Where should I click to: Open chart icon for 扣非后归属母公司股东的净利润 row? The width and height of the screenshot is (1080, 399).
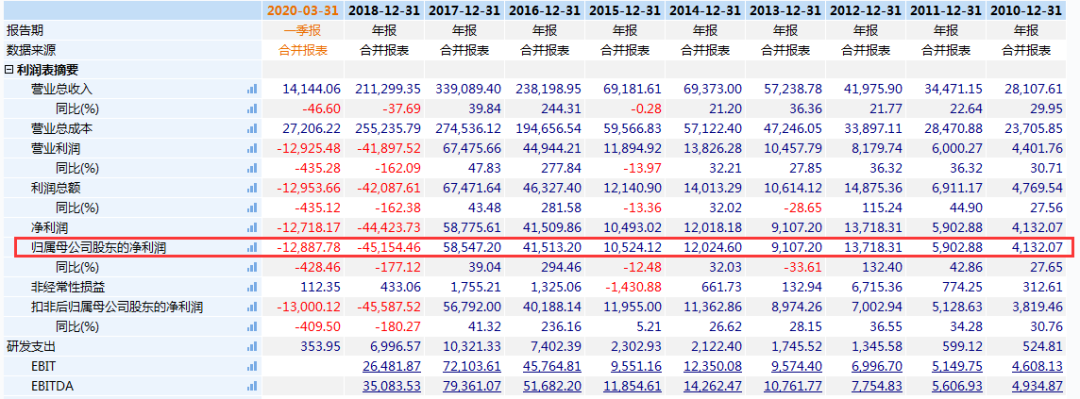click(251, 307)
